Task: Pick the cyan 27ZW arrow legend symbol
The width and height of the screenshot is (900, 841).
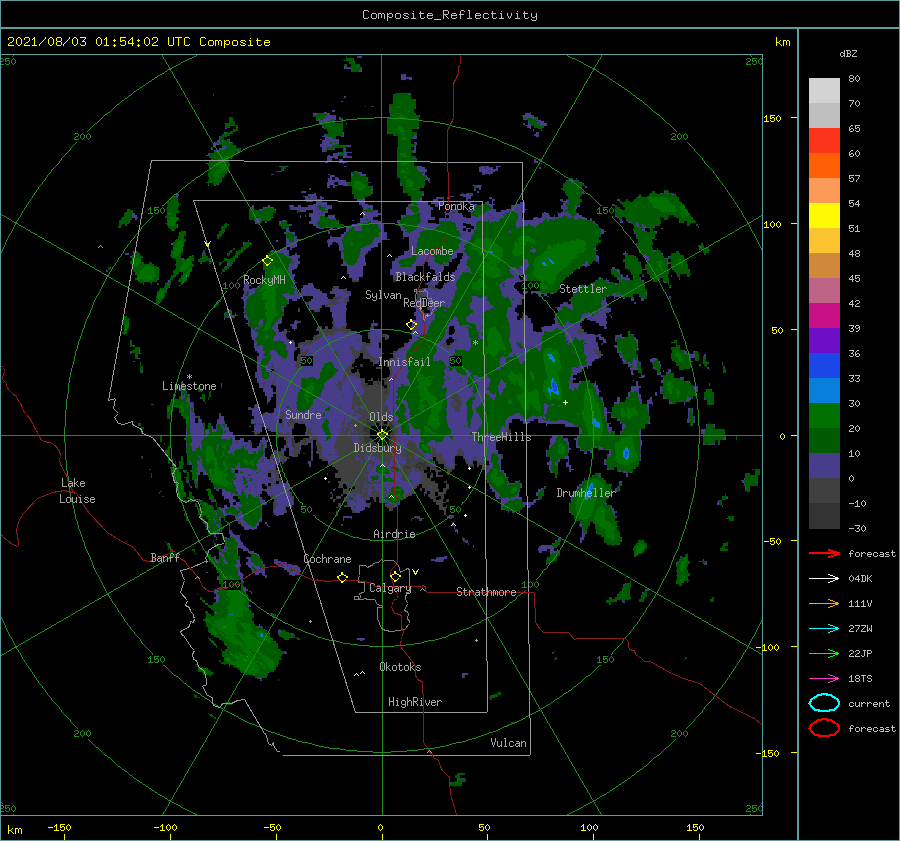Action: point(824,629)
